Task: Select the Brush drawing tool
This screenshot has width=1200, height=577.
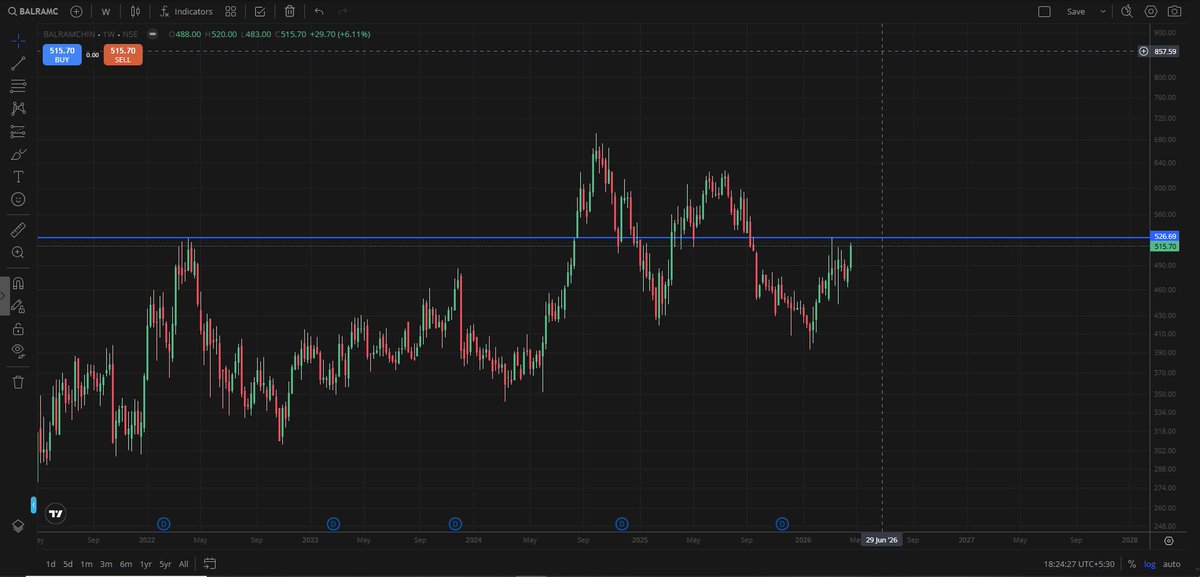Action: coord(17,154)
